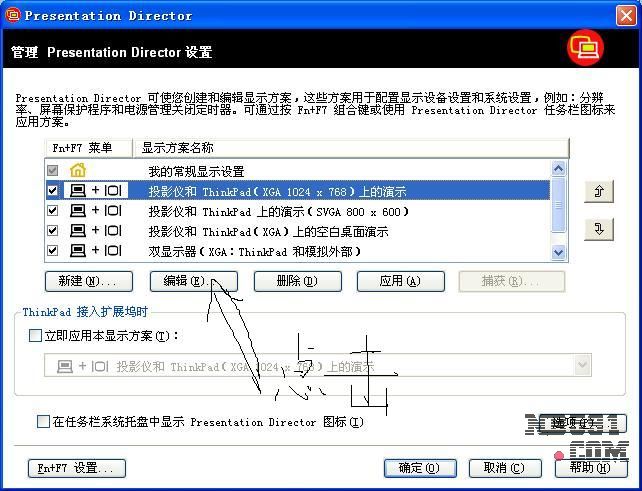The image size is (642, 491).
Task: Click laptop-plus-monitor icon in XGA 1024 x 768 row
Action: click(96, 190)
